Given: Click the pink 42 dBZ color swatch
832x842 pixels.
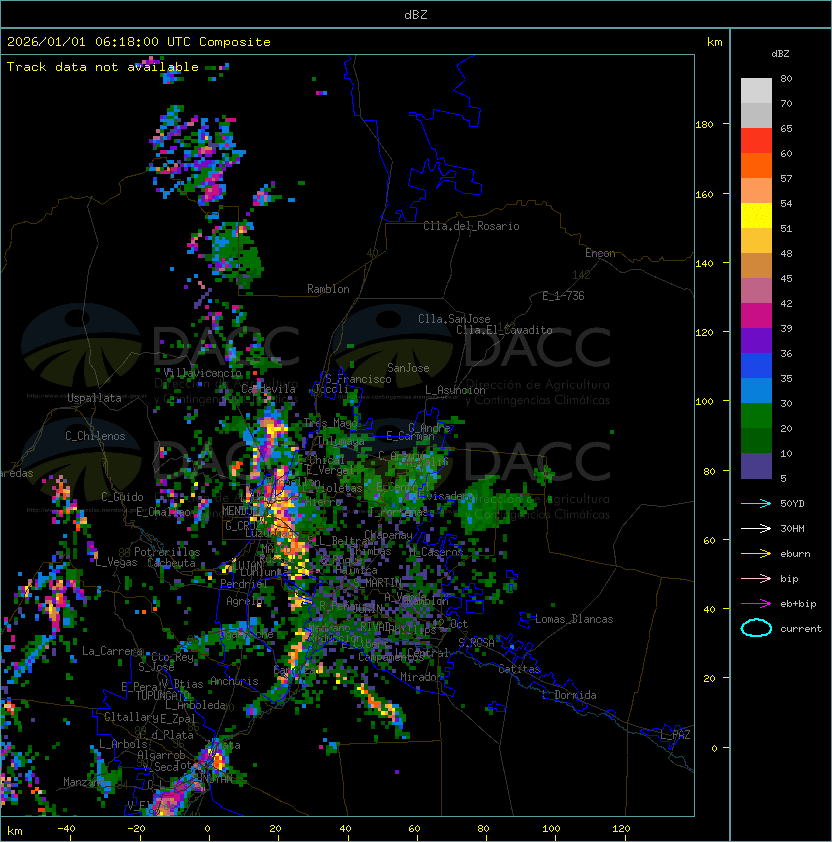Looking at the screenshot, I should [756, 291].
